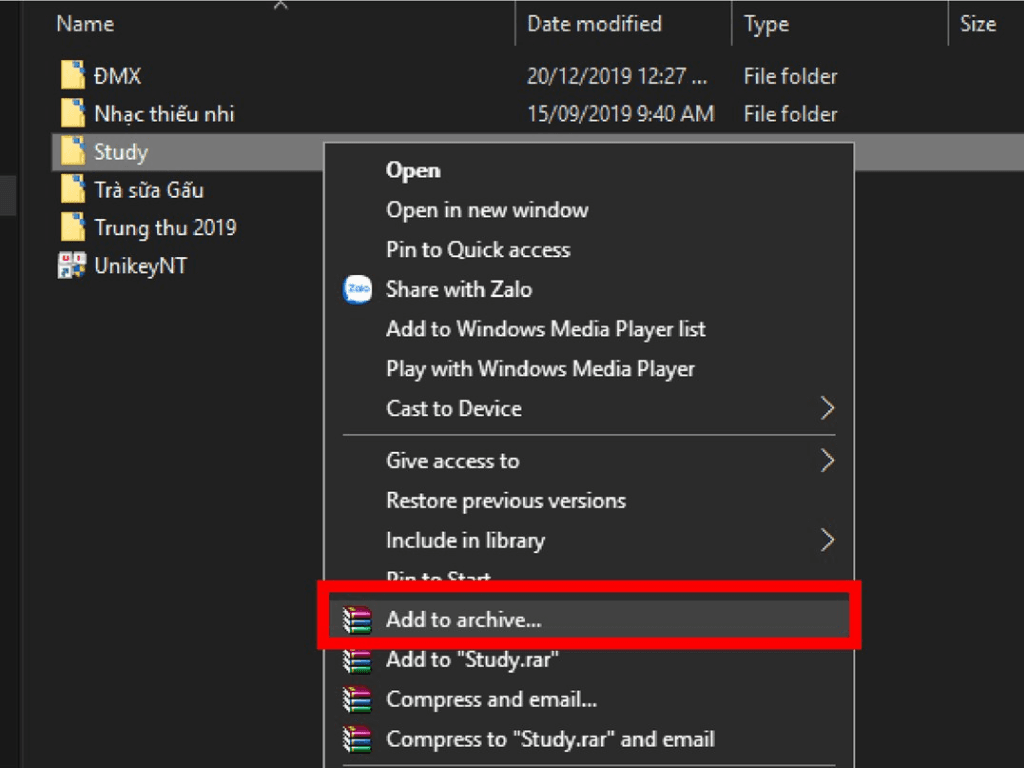Screen dimensions: 1024x768
Task: Click the highlighted "Add to archive..." option
Action: [x=464, y=620]
